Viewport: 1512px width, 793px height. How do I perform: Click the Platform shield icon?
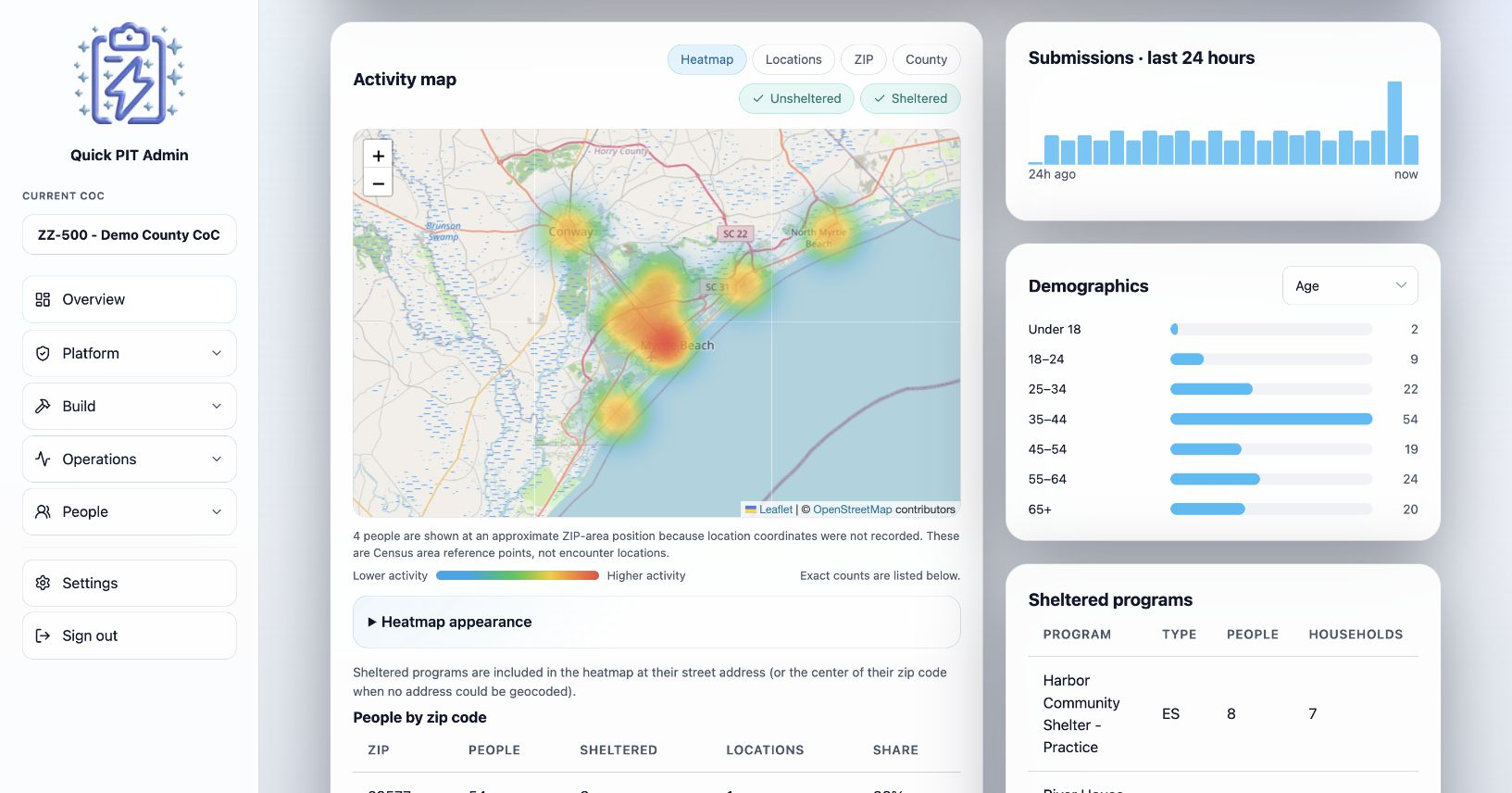[43, 353]
